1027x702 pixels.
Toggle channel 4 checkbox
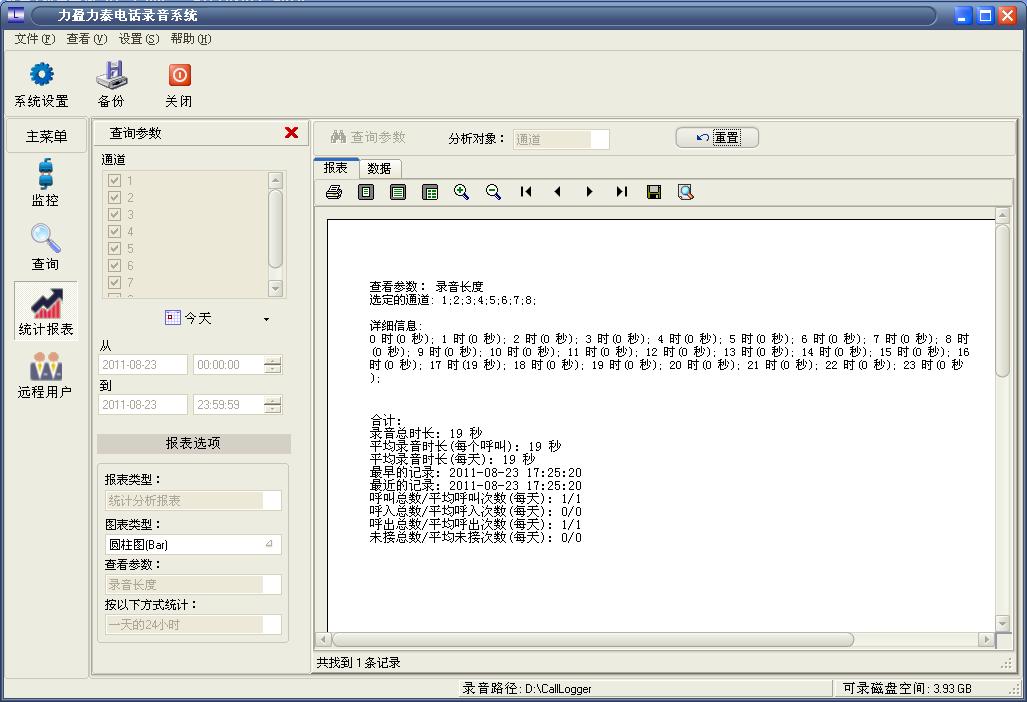(x=114, y=232)
